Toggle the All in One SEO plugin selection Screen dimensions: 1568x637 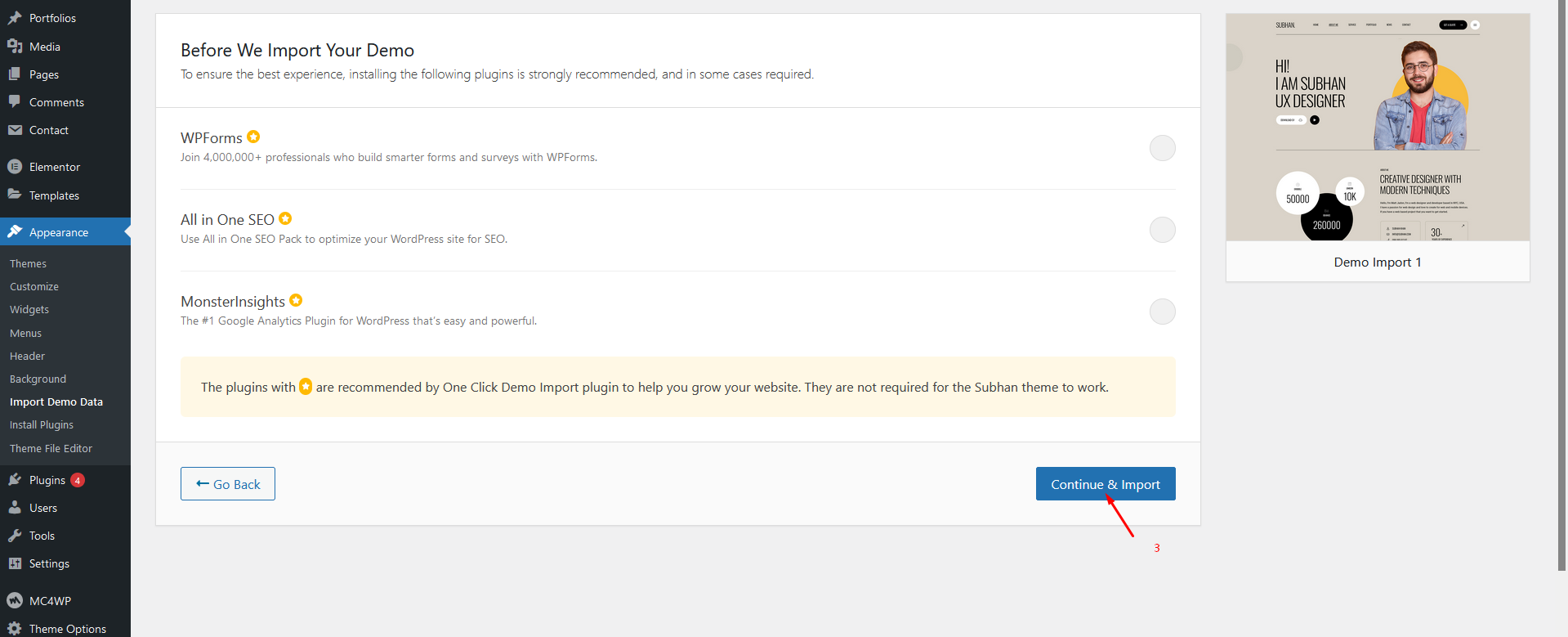(1162, 230)
